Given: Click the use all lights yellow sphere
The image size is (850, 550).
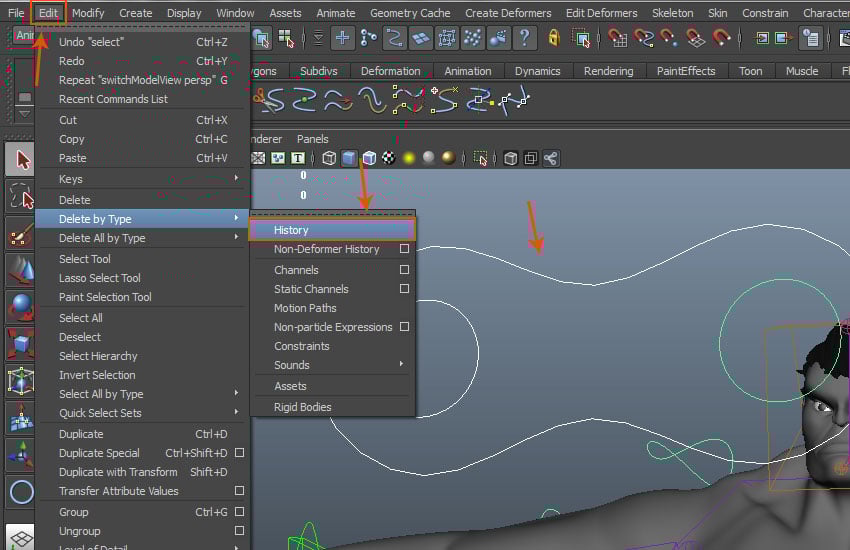Looking at the screenshot, I should [409, 158].
